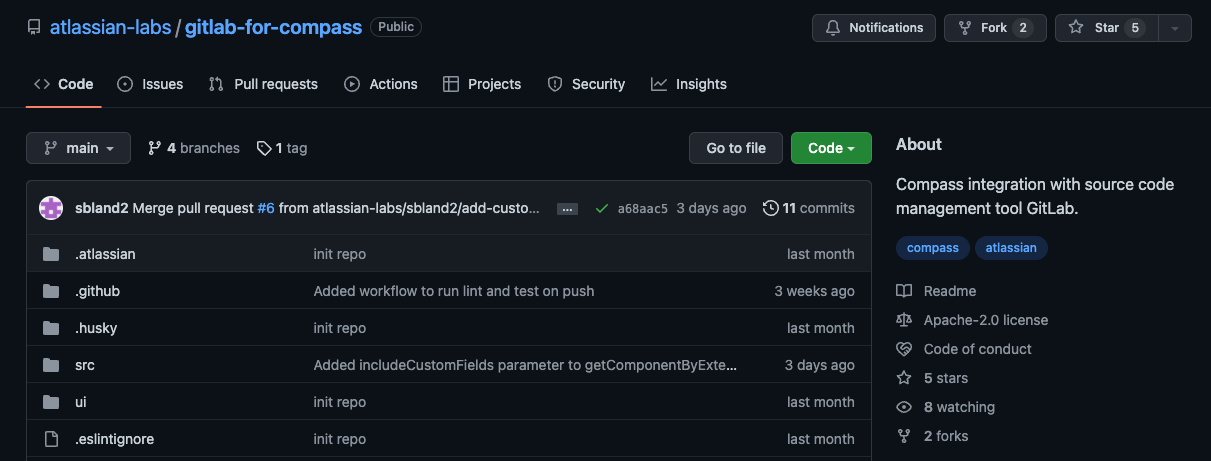The width and height of the screenshot is (1211, 461).
Task: Open the Code of conduct link
Action: pos(964,349)
